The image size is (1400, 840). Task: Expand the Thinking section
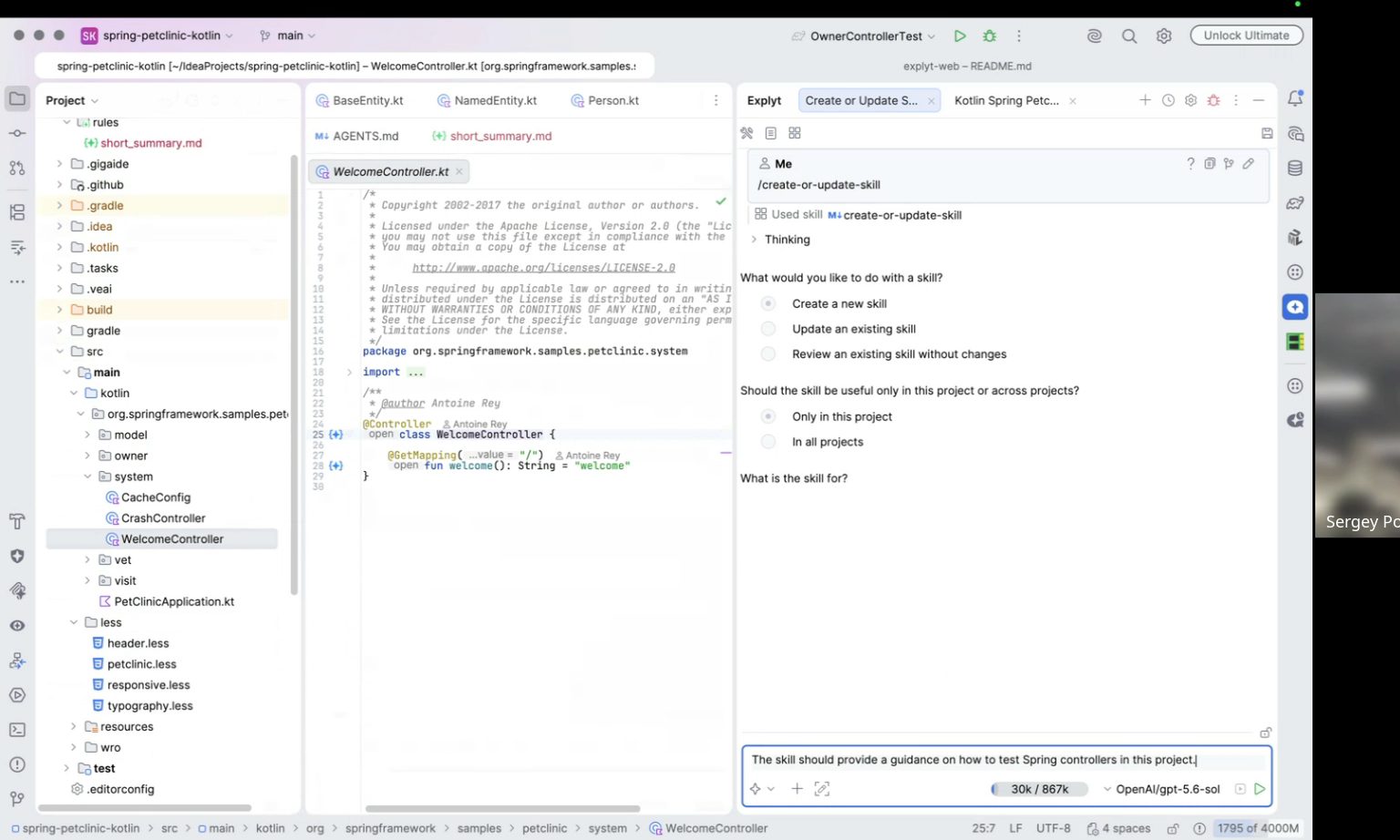[754, 240]
